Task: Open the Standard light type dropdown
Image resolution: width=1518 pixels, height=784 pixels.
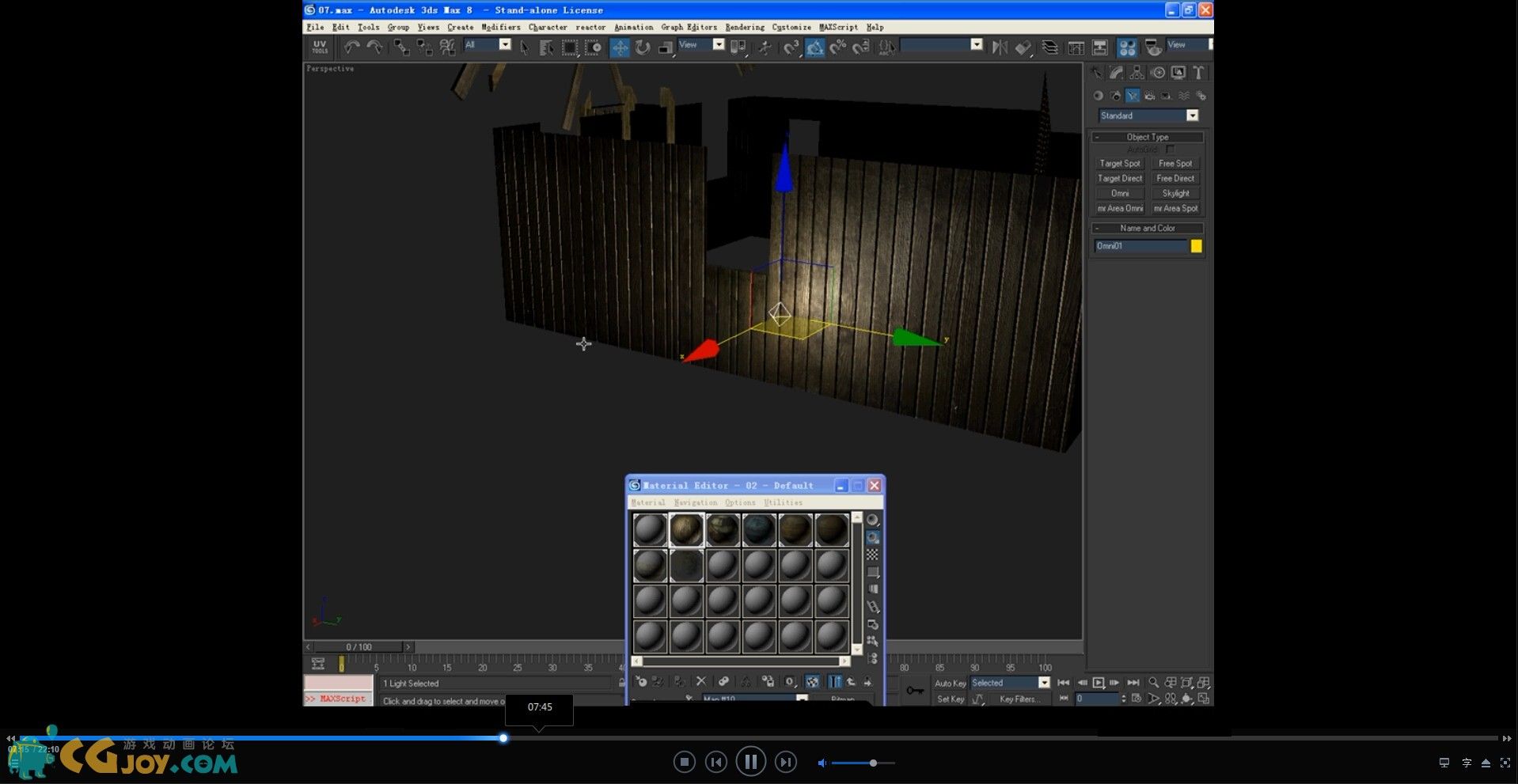Action: [1148, 116]
